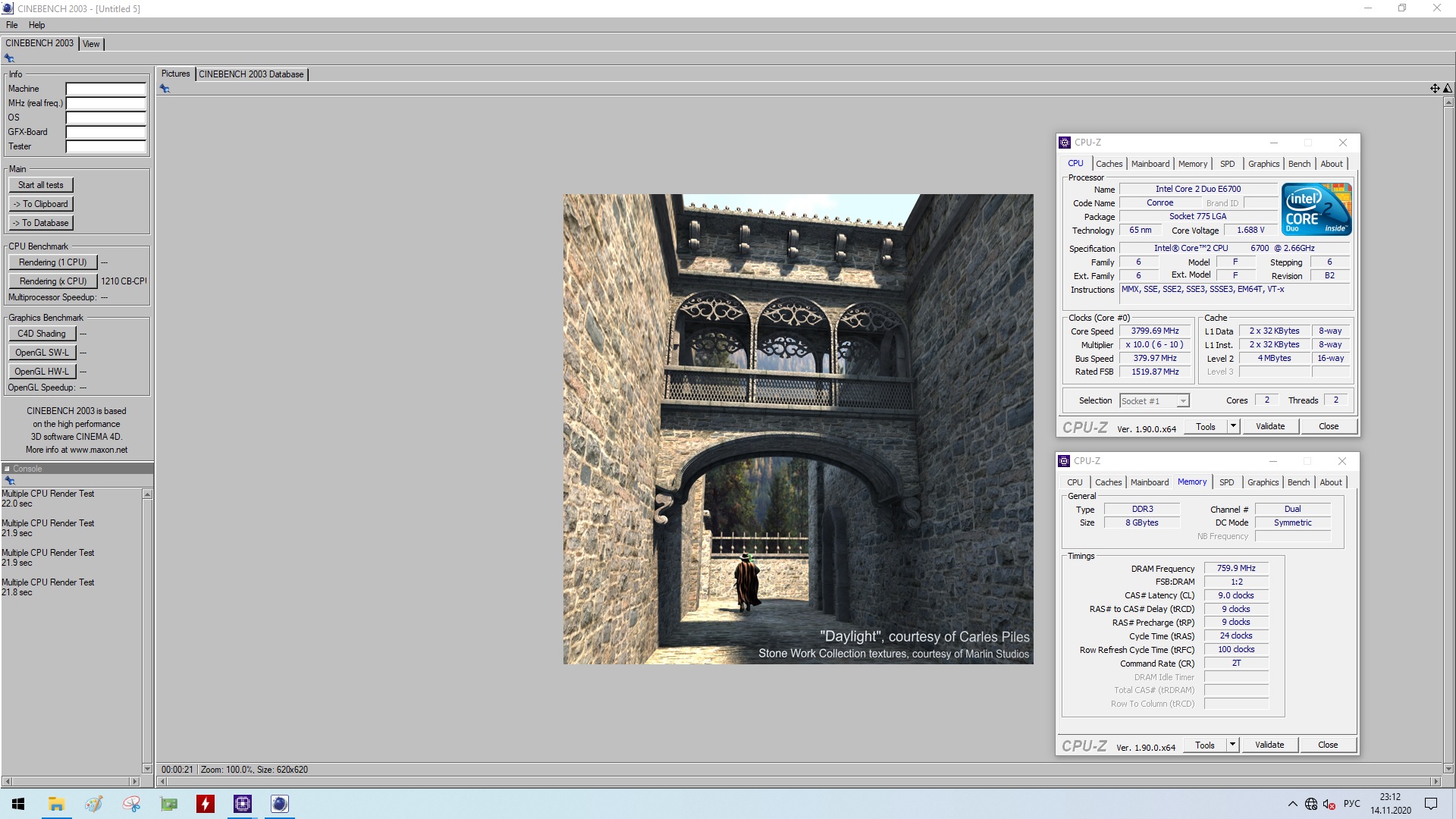Click the upper CPU-Z window title icon
1456x819 pixels.
[x=1065, y=143]
